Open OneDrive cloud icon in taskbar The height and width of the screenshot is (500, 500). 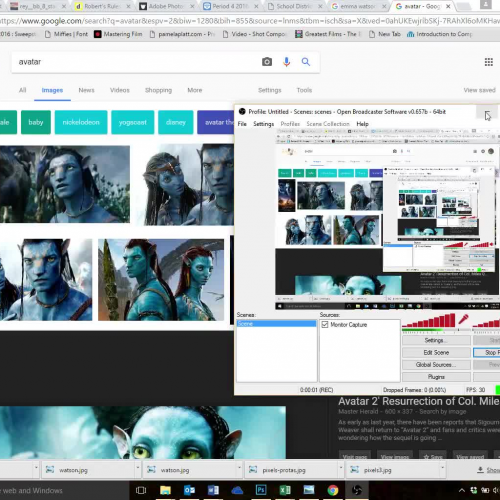(237, 490)
